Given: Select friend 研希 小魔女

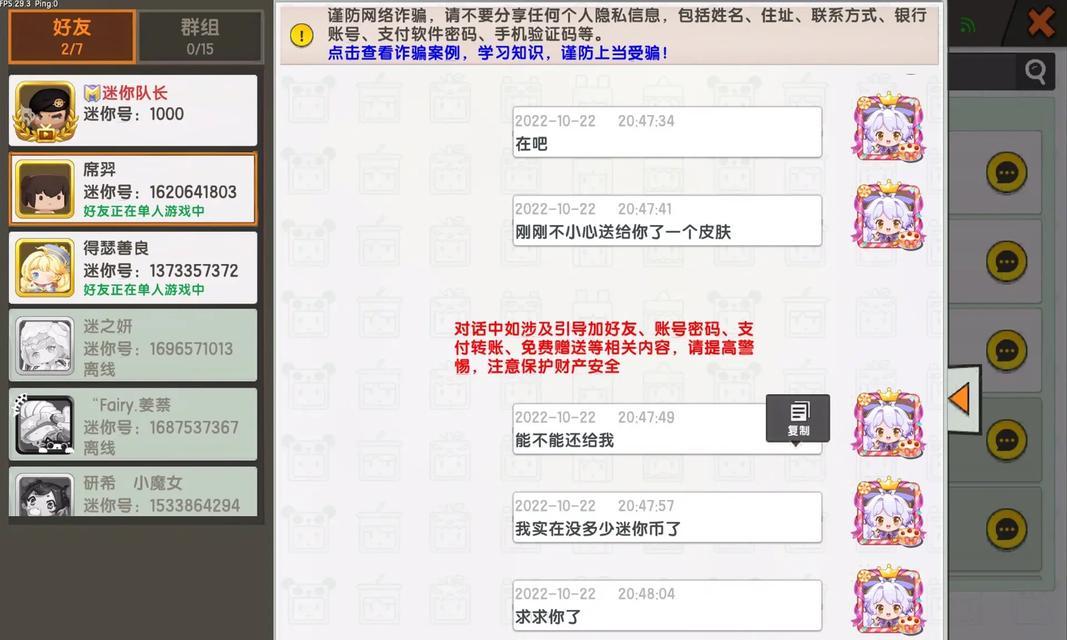Looking at the screenshot, I should pos(133,491).
